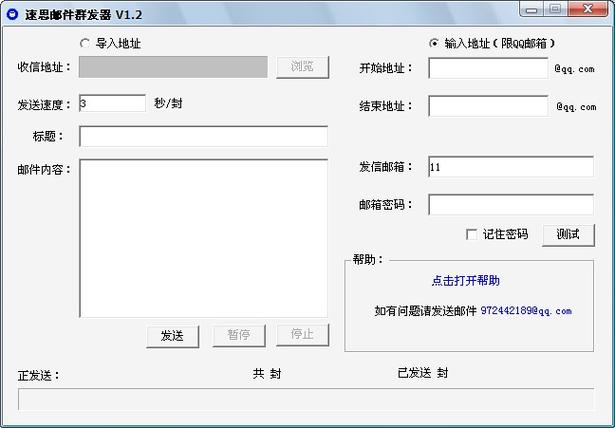Minimize the 速思邮件群发器 window

tap(531, 9)
